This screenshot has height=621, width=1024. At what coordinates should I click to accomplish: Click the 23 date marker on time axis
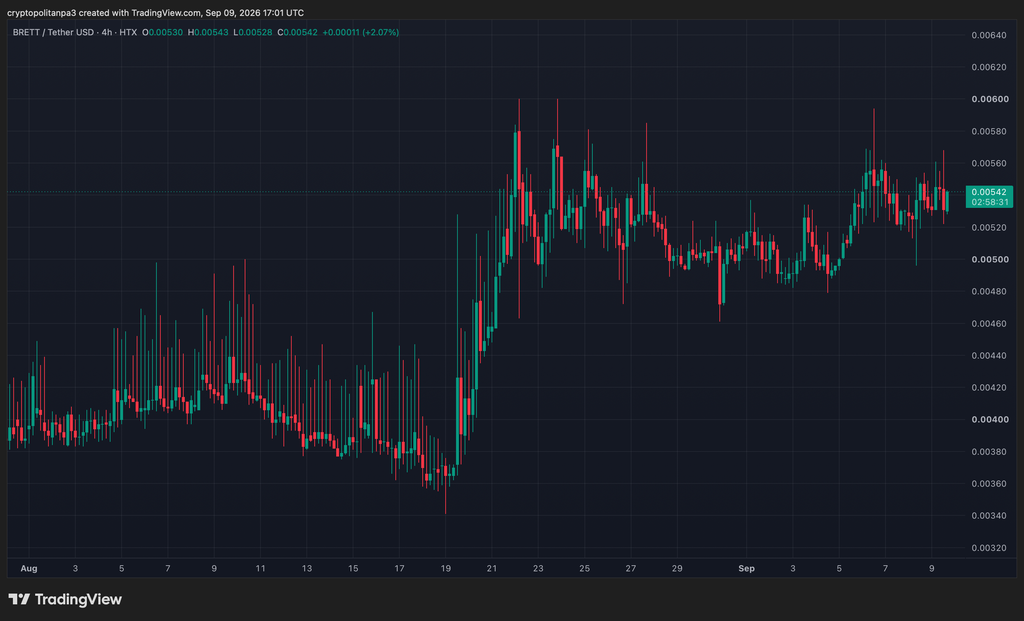(538, 569)
